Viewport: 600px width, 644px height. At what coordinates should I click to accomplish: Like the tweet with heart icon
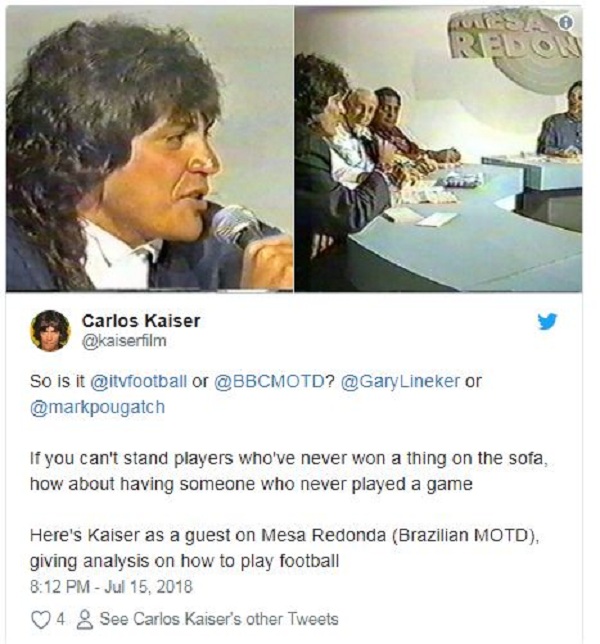pyautogui.click(x=40, y=619)
